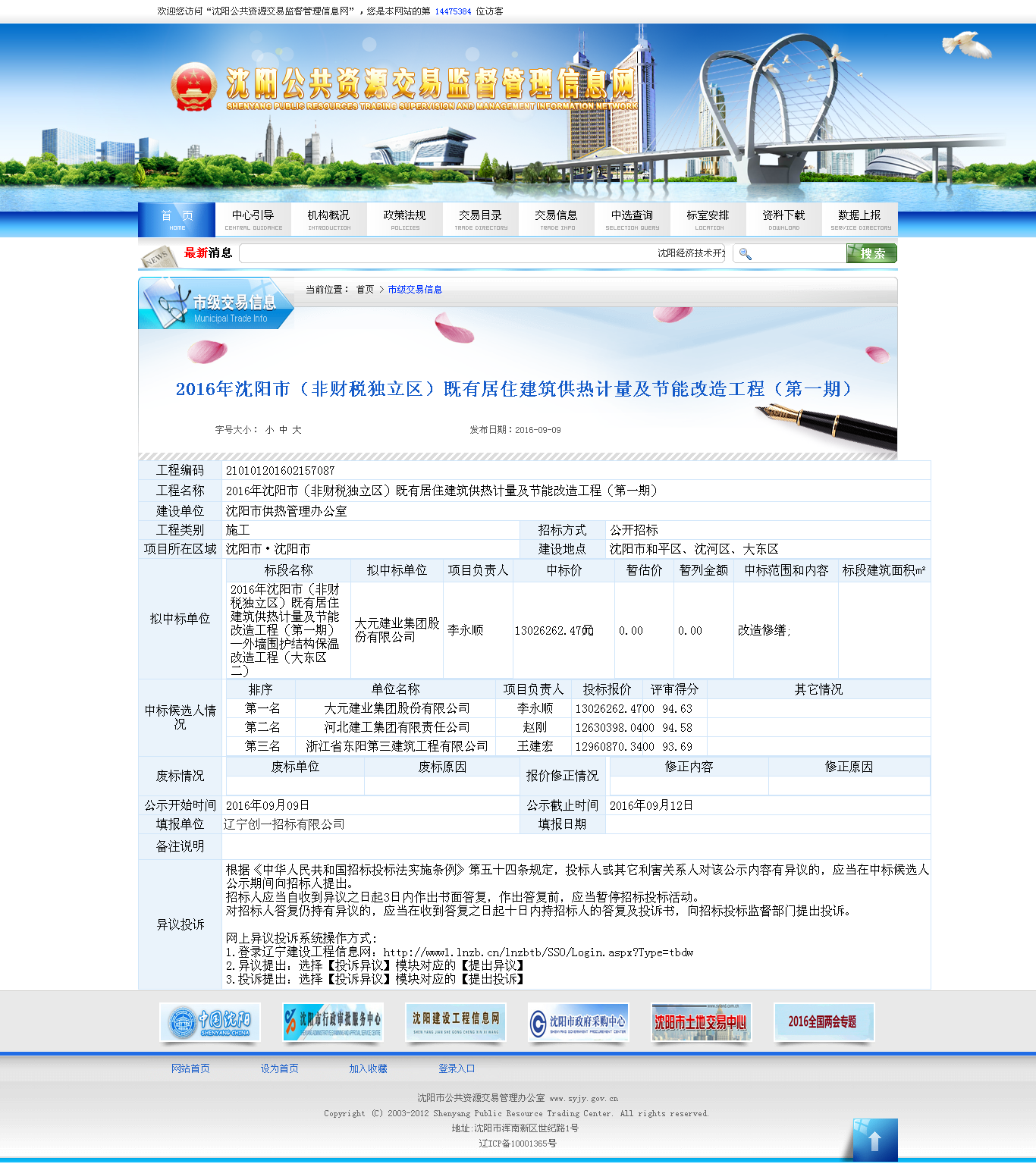Open the 标室安排 navigation item

(x=708, y=220)
